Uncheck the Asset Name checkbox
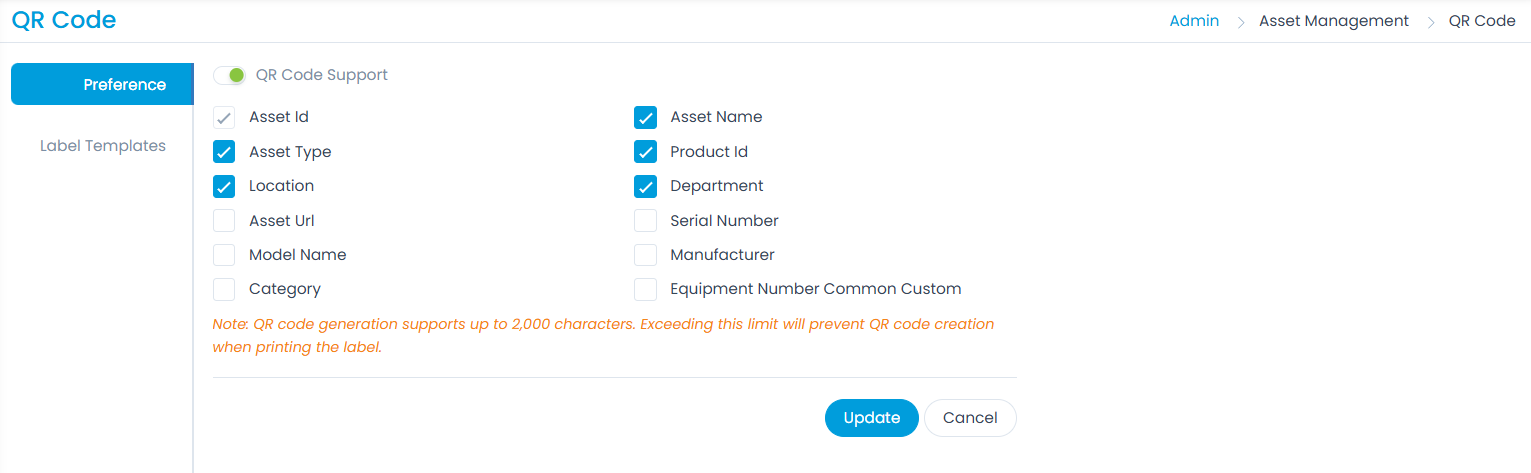The image size is (1531, 473). coord(645,118)
